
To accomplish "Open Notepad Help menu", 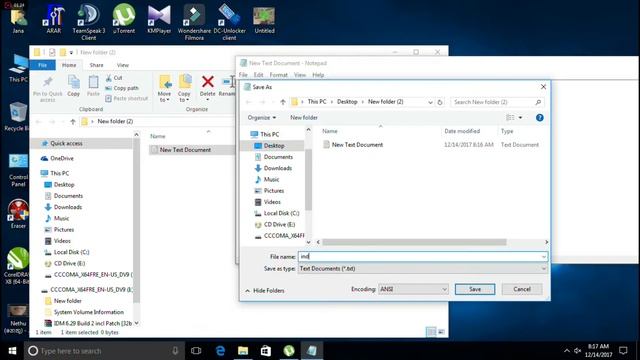I will point(318,75).
